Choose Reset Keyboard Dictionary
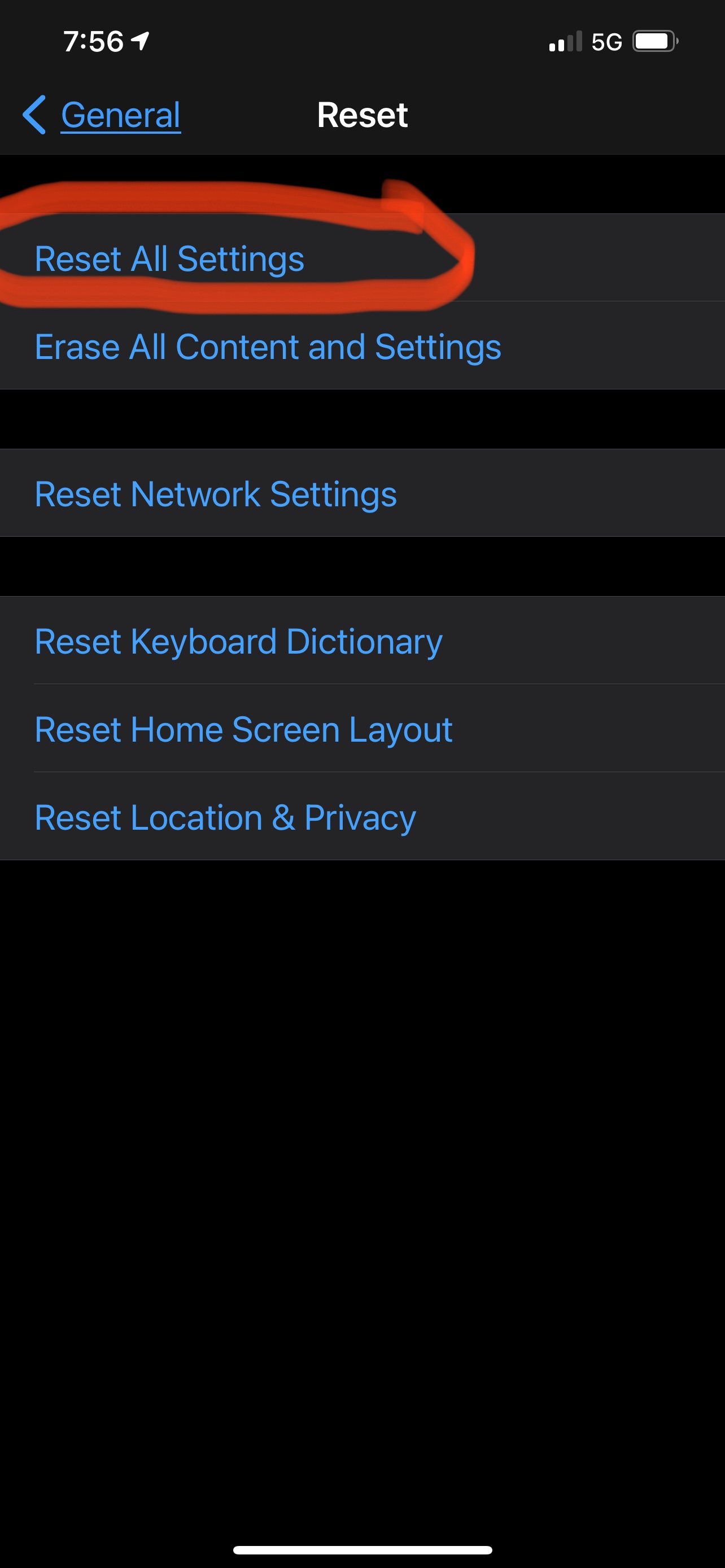Viewport: 725px width, 1568px height. click(239, 641)
